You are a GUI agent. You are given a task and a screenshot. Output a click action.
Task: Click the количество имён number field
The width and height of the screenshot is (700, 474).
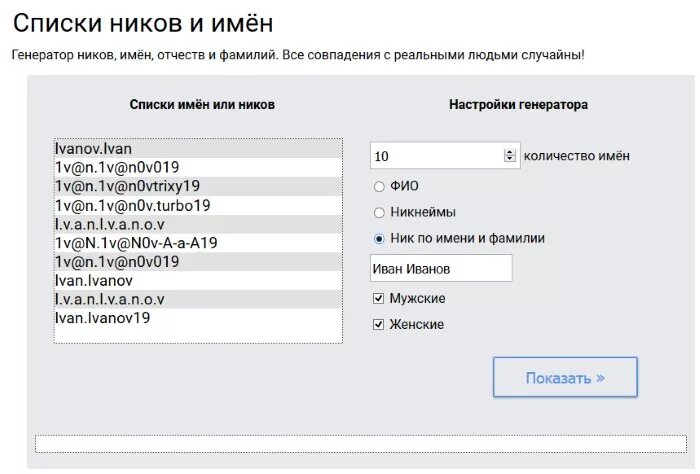click(x=438, y=155)
